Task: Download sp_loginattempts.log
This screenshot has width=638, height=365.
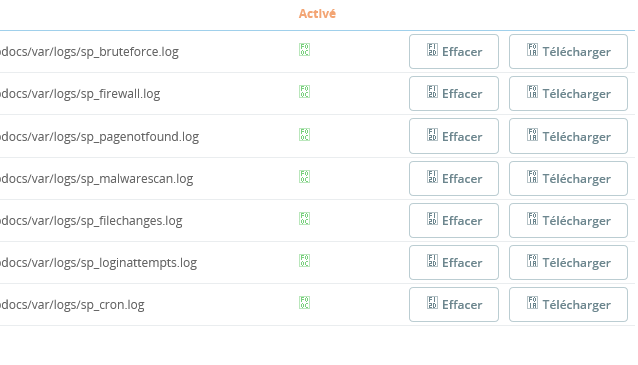Action: tap(568, 262)
